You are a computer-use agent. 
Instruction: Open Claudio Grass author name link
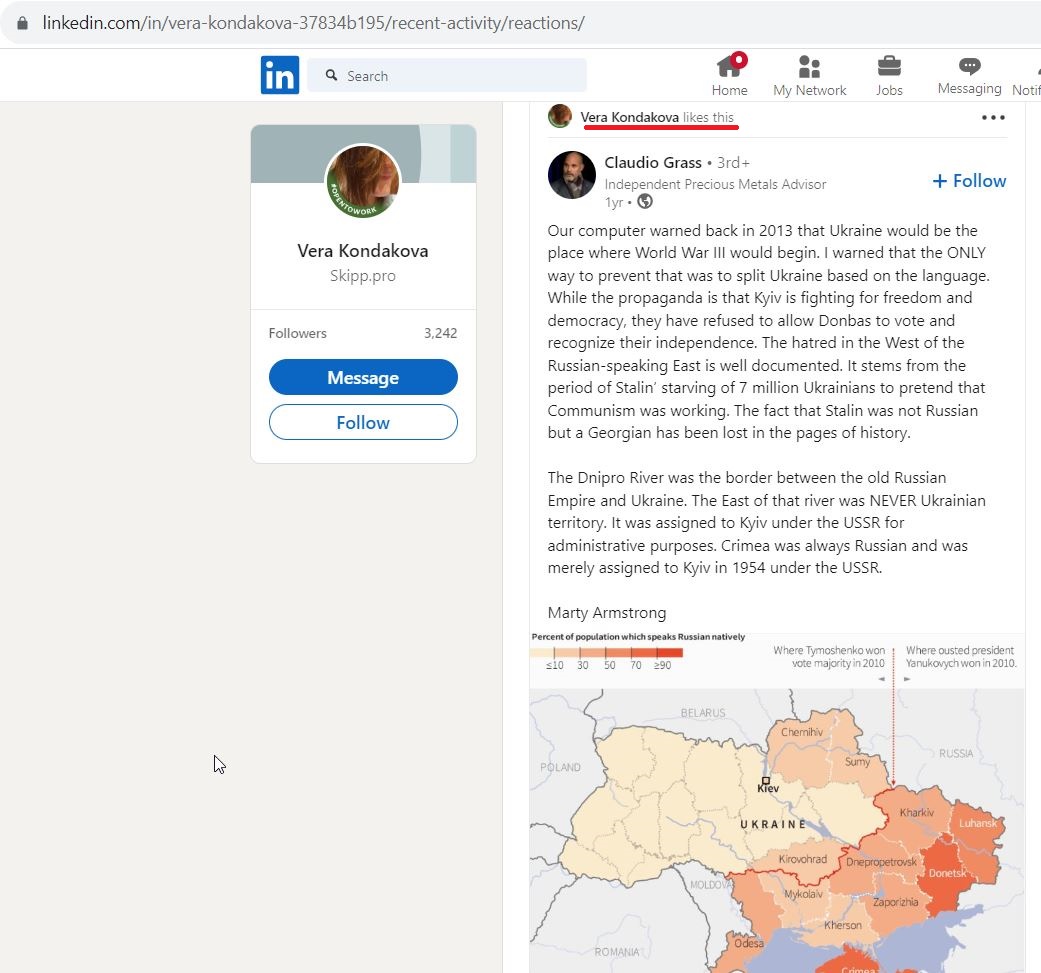pos(653,163)
